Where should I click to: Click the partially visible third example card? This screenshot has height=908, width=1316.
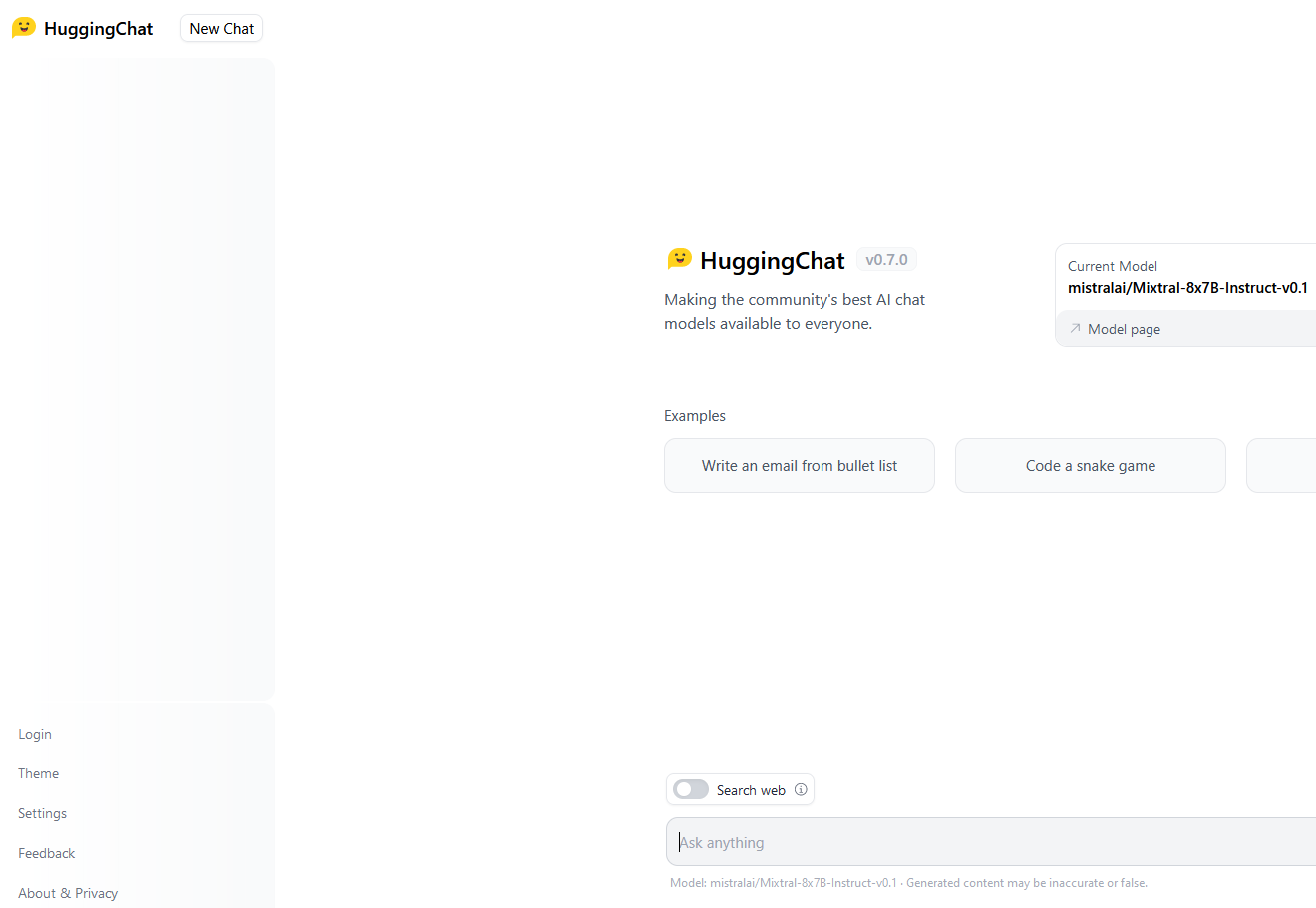[1286, 465]
